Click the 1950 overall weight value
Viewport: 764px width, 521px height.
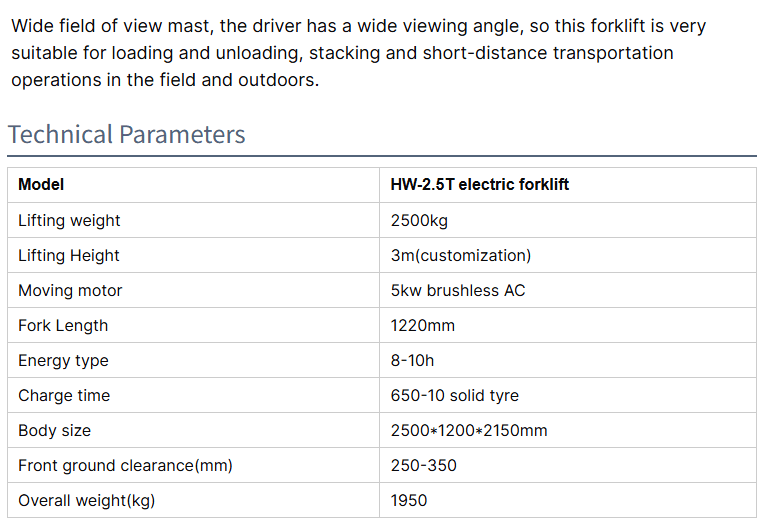[409, 500]
